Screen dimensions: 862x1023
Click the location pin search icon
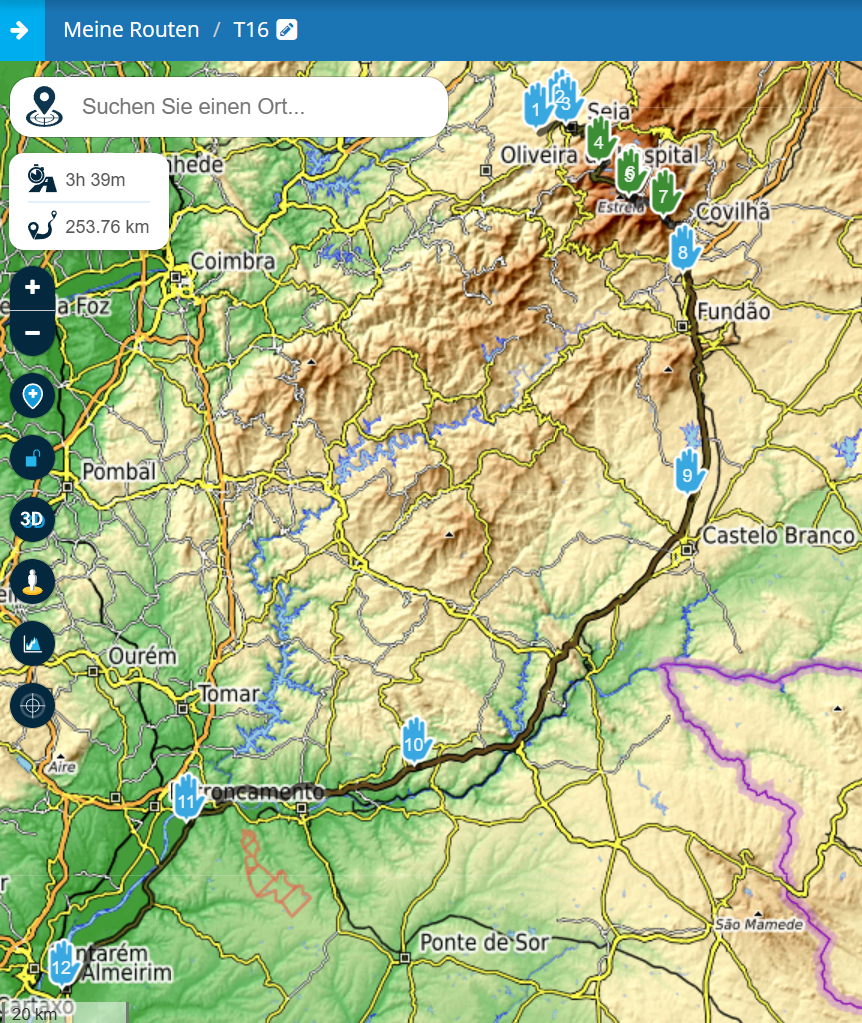click(x=44, y=106)
